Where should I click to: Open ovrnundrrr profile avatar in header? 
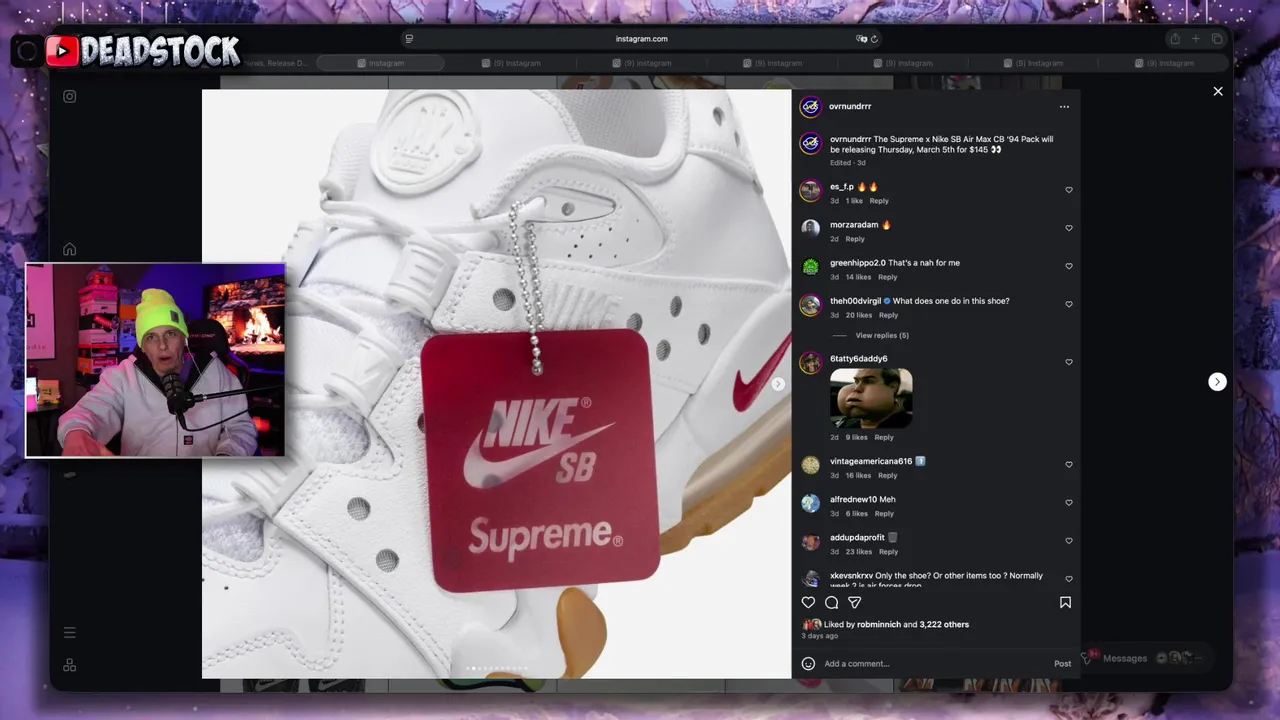810,106
